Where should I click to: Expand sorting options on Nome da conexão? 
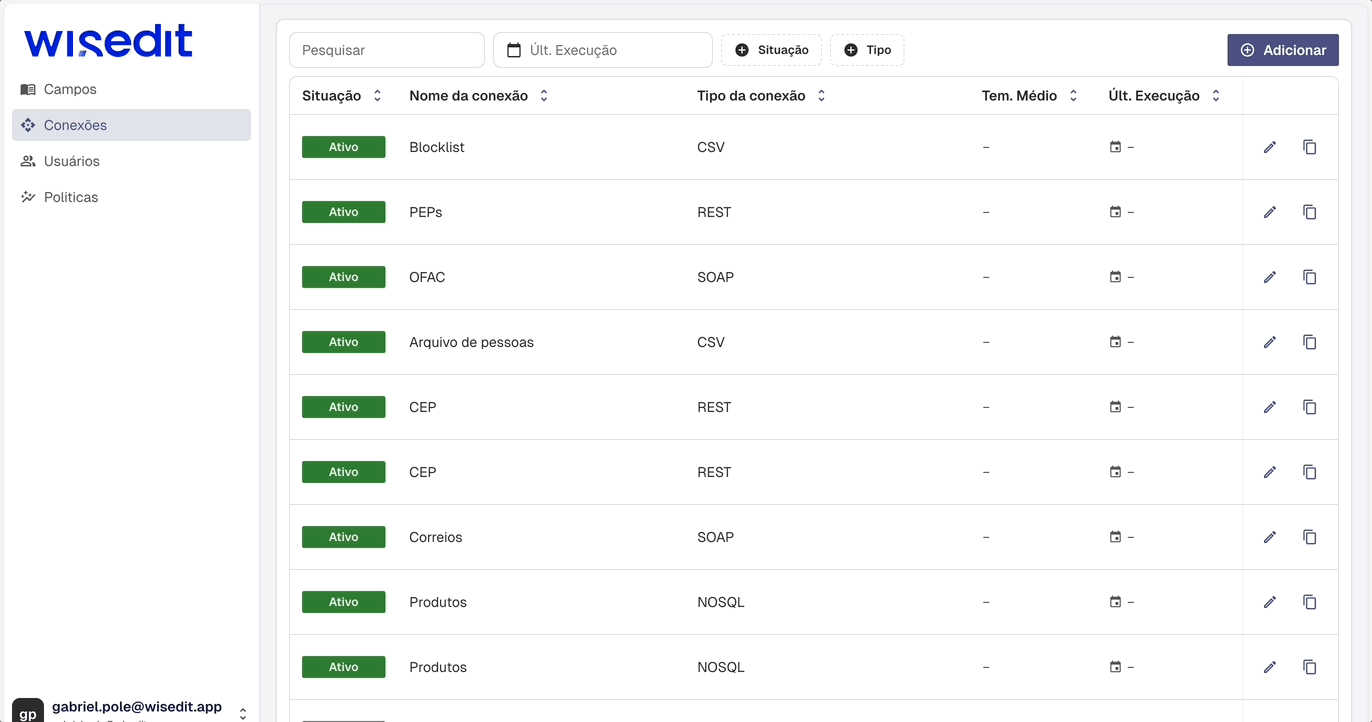(x=543, y=95)
